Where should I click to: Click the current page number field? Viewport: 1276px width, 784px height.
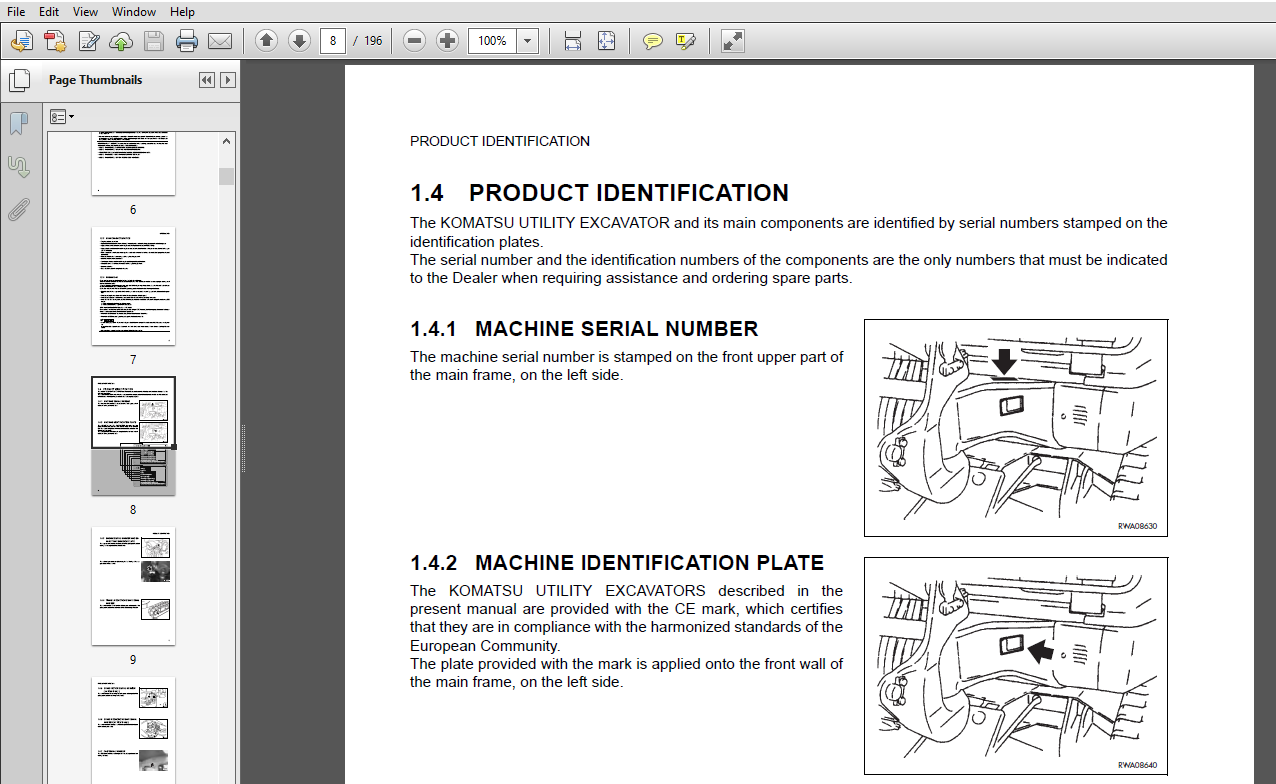333,41
